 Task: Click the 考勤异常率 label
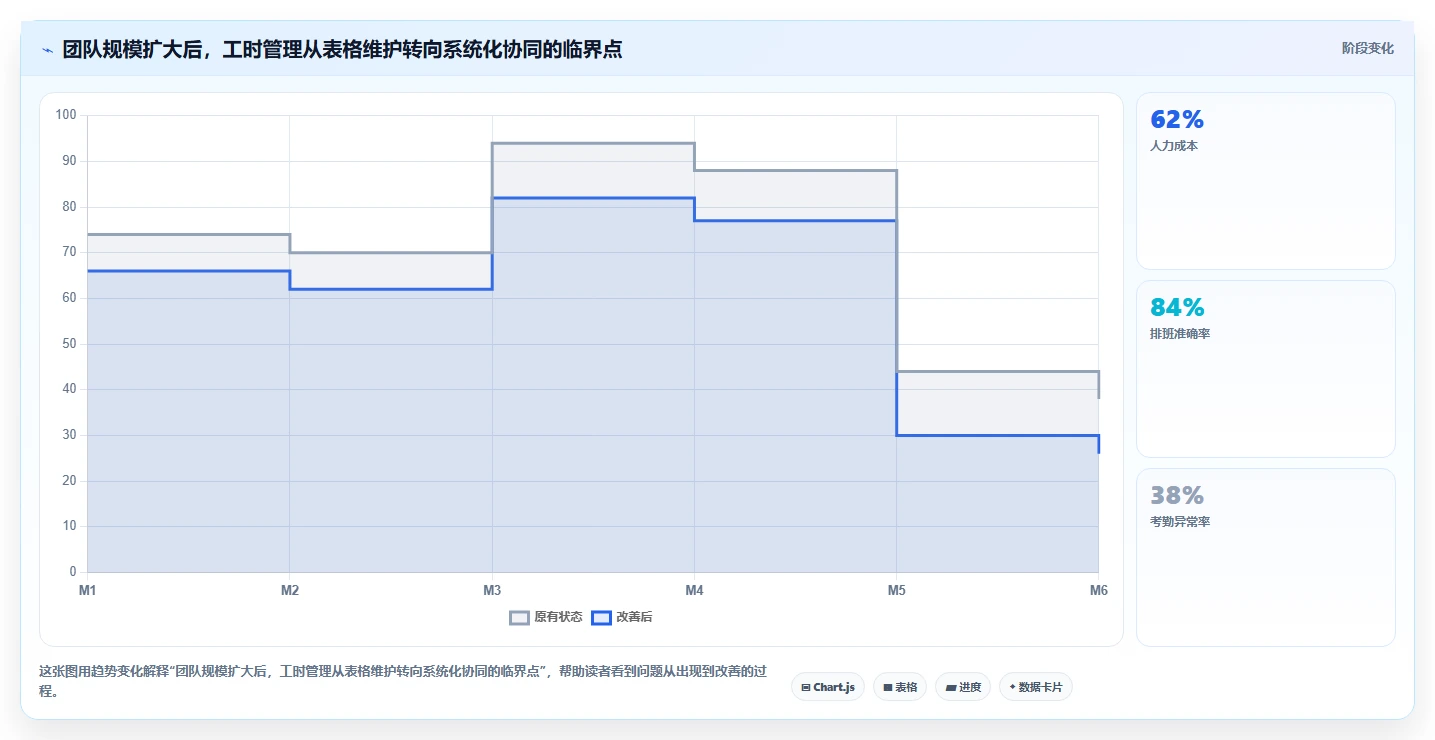[1180, 522]
